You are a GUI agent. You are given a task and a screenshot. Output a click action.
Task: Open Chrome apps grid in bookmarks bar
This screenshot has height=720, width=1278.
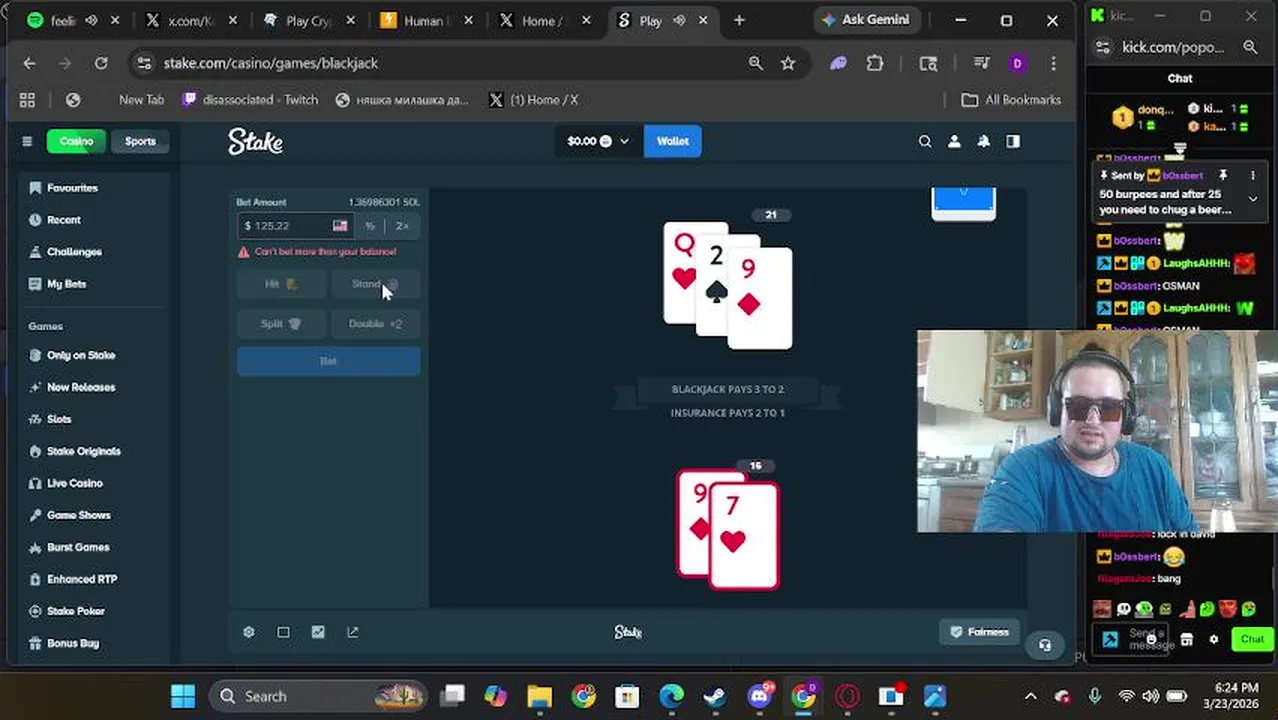click(27, 100)
